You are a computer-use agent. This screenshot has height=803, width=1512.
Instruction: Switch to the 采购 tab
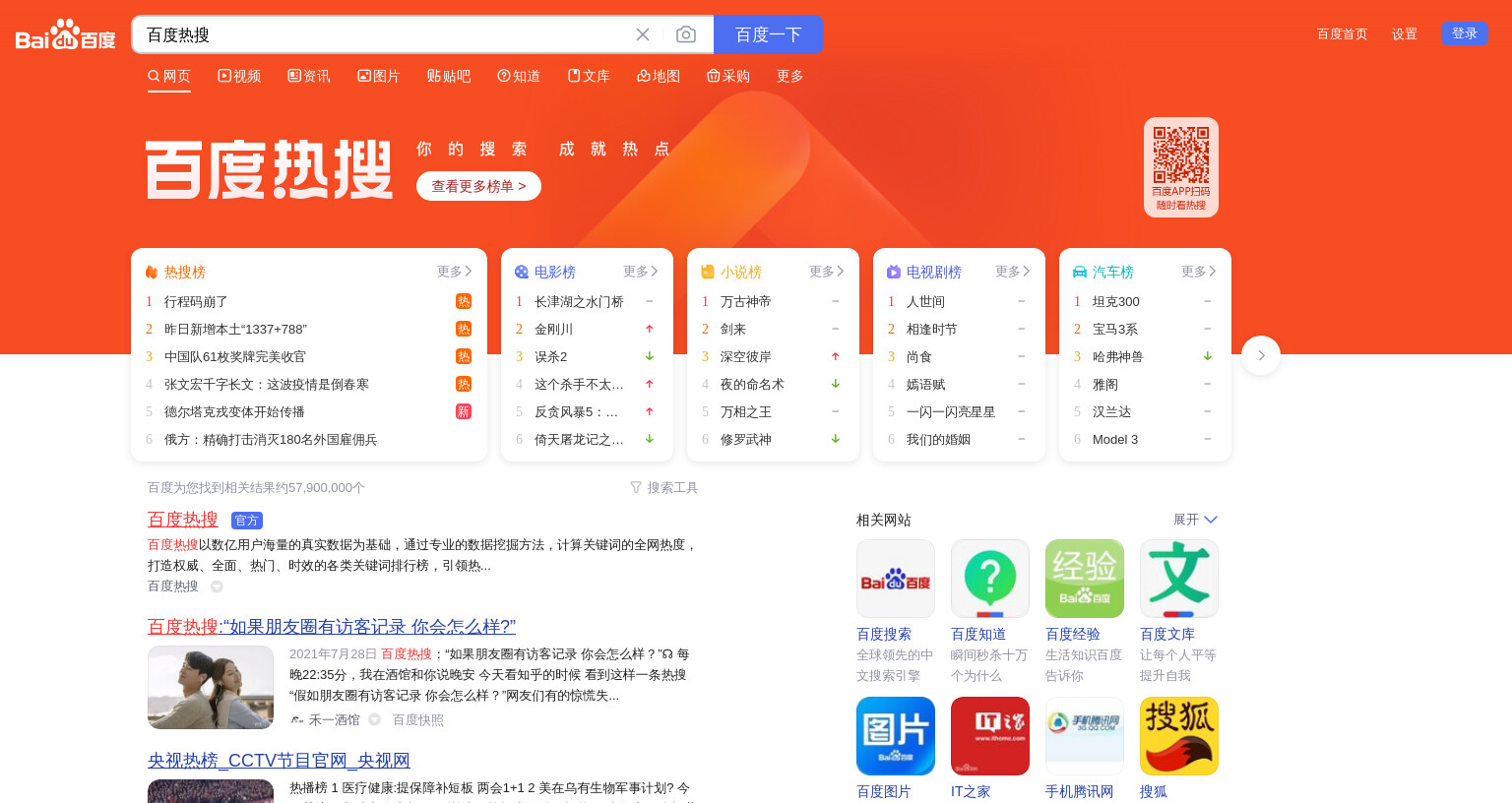coord(728,76)
